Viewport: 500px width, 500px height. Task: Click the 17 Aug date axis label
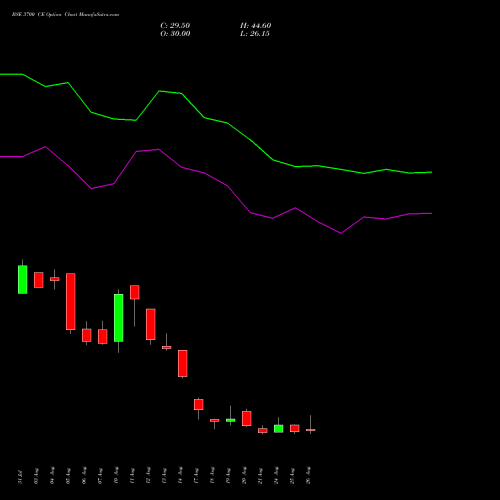coord(196,476)
